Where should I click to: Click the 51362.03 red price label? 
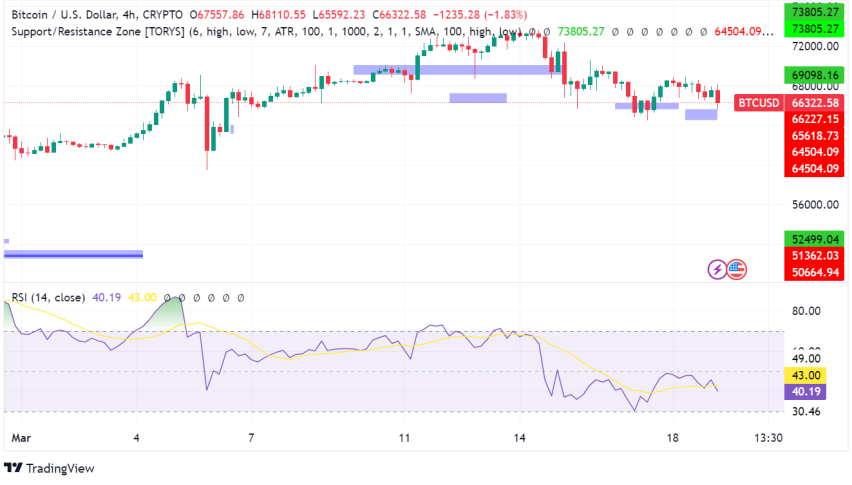814,255
